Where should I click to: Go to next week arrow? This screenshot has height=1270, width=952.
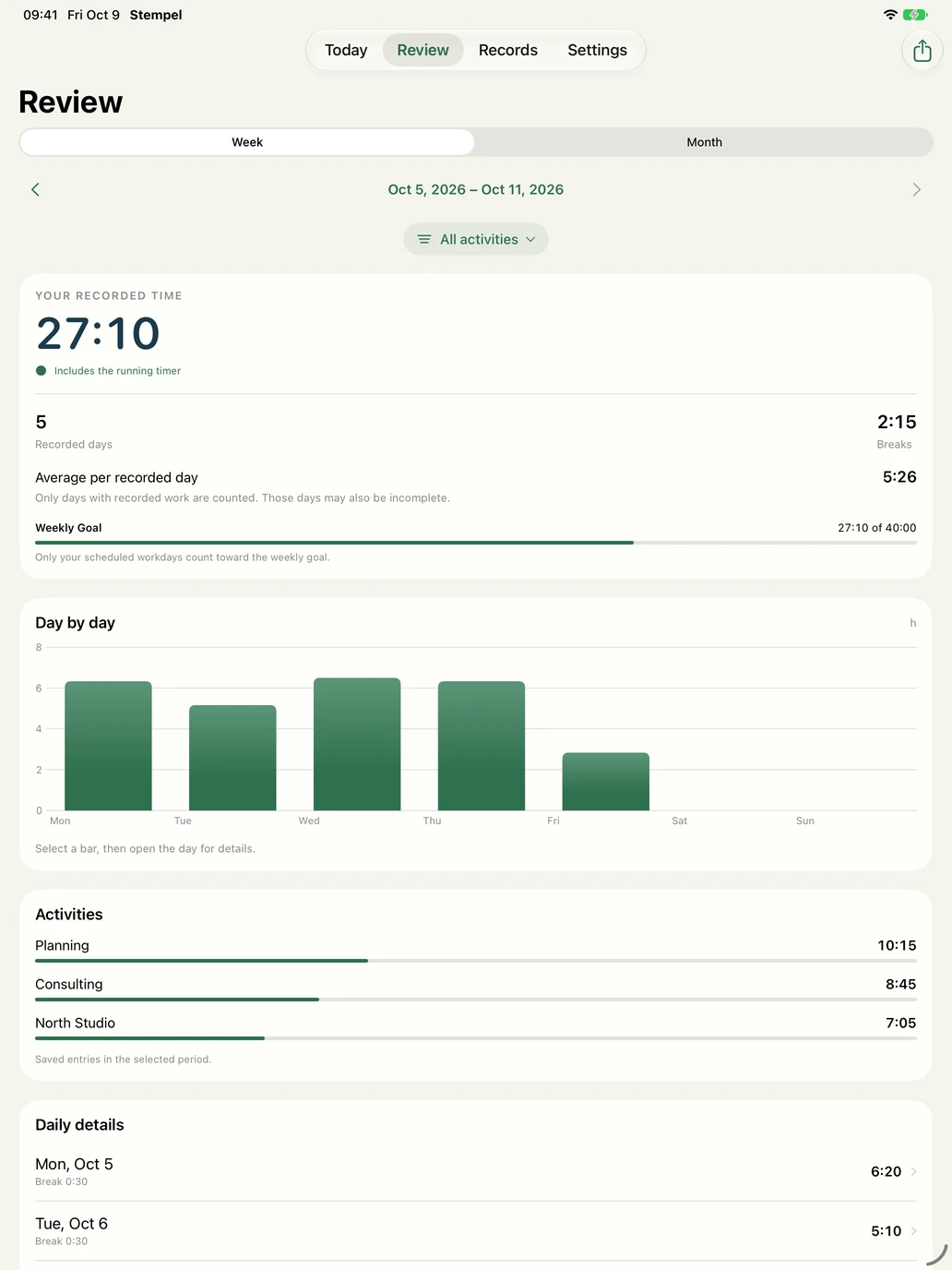pos(916,189)
